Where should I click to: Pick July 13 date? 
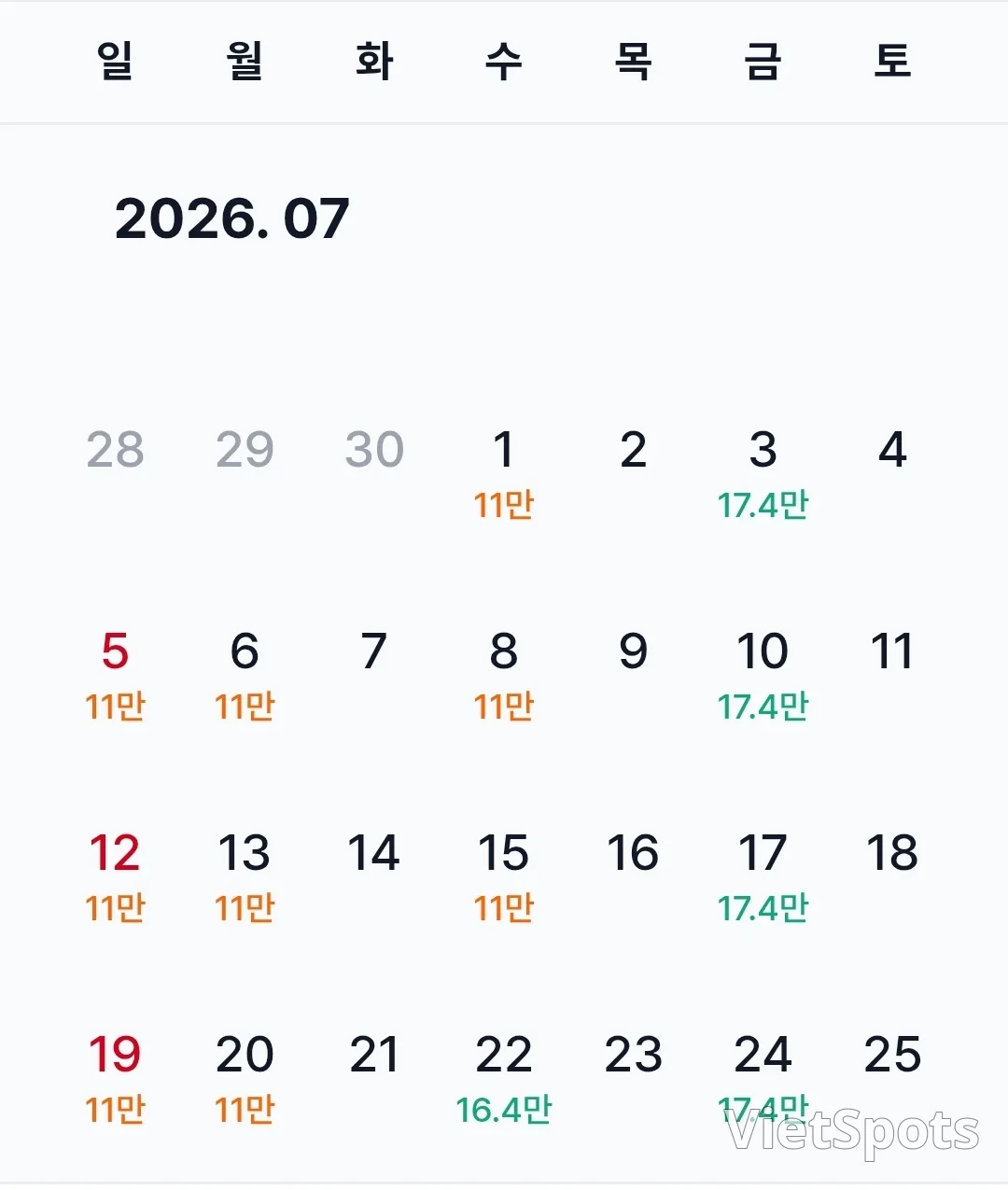[245, 877]
